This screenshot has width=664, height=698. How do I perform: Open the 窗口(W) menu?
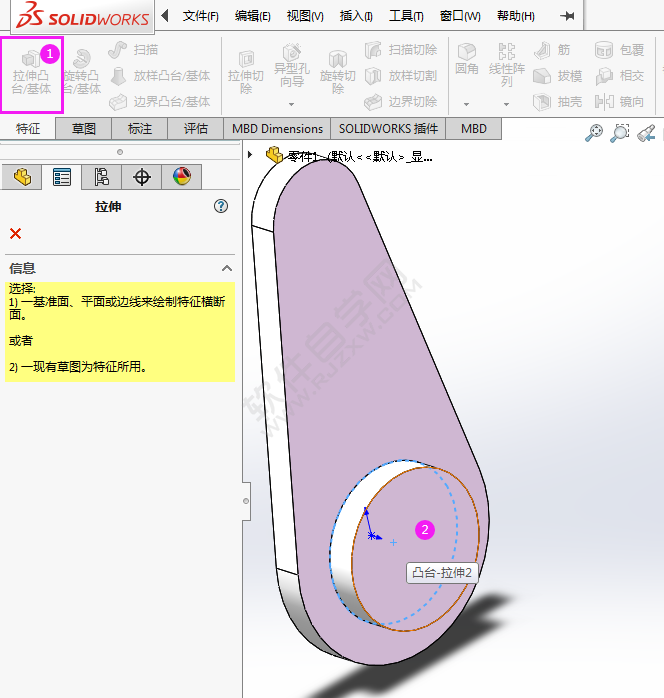click(460, 16)
